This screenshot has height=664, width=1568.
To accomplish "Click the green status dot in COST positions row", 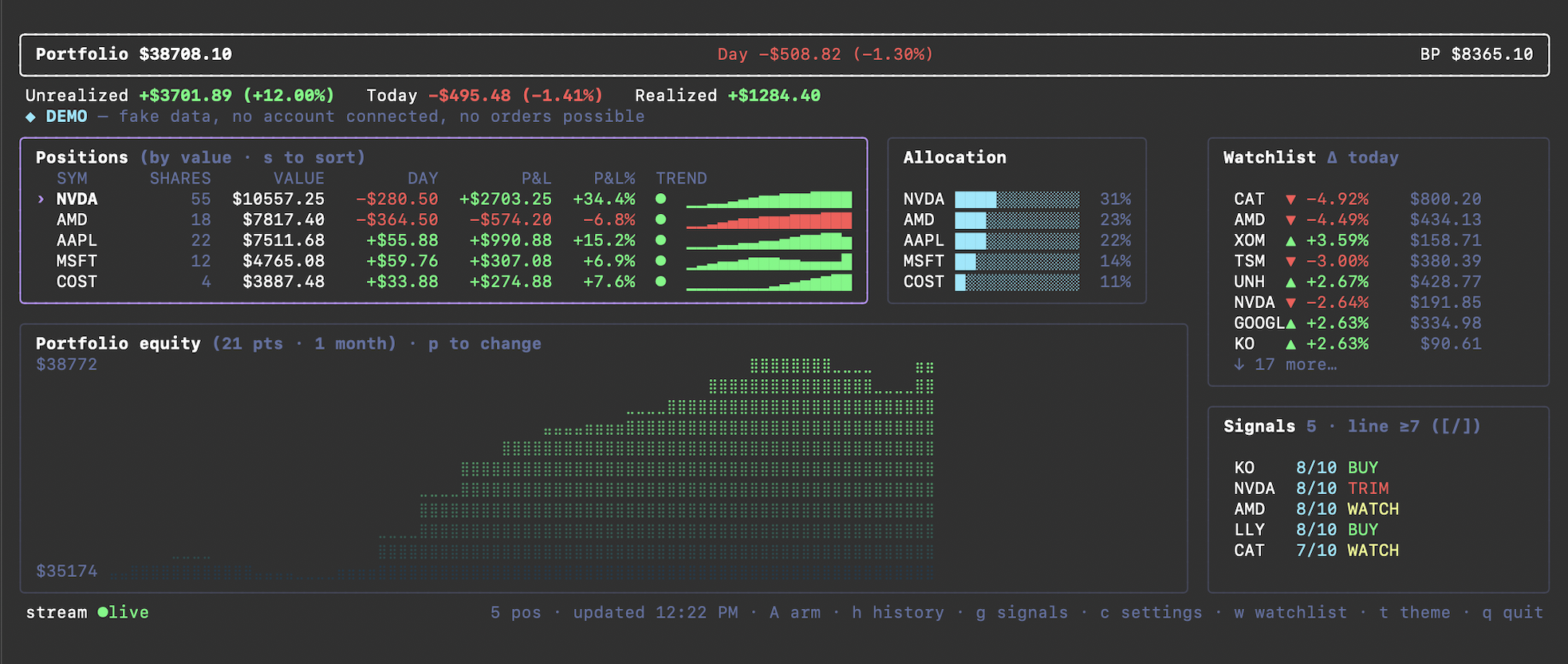I will click(x=660, y=282).
